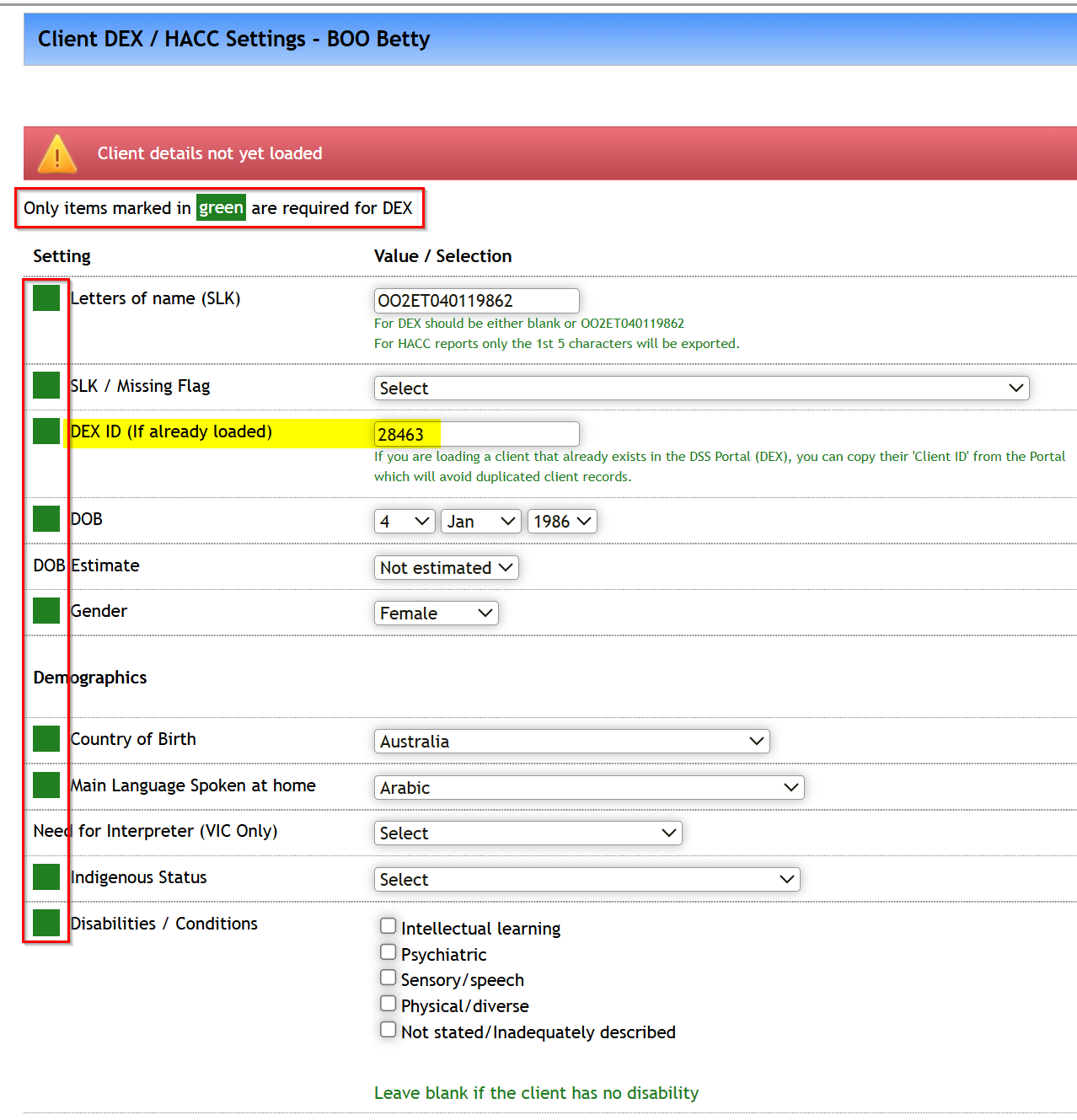Click the highlighted DEX ID input field

click(x=476, y=433)
